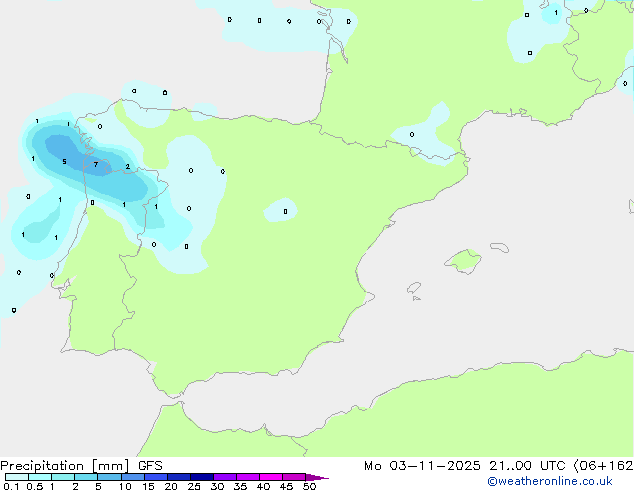Click the 5–10 mm legend swatch
The height and width of the screenshot is (490, 634).
tap(109, 477)
